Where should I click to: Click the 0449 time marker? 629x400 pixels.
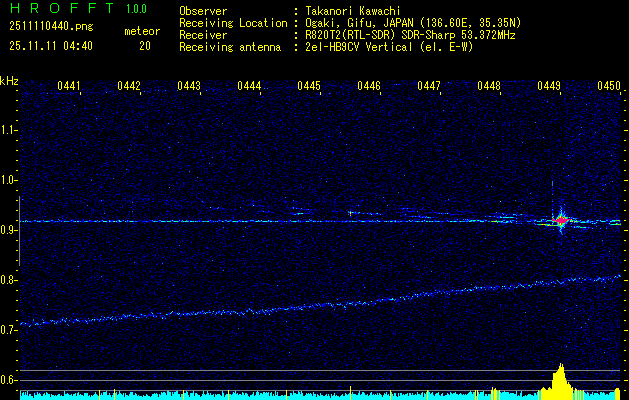(549, 87)
